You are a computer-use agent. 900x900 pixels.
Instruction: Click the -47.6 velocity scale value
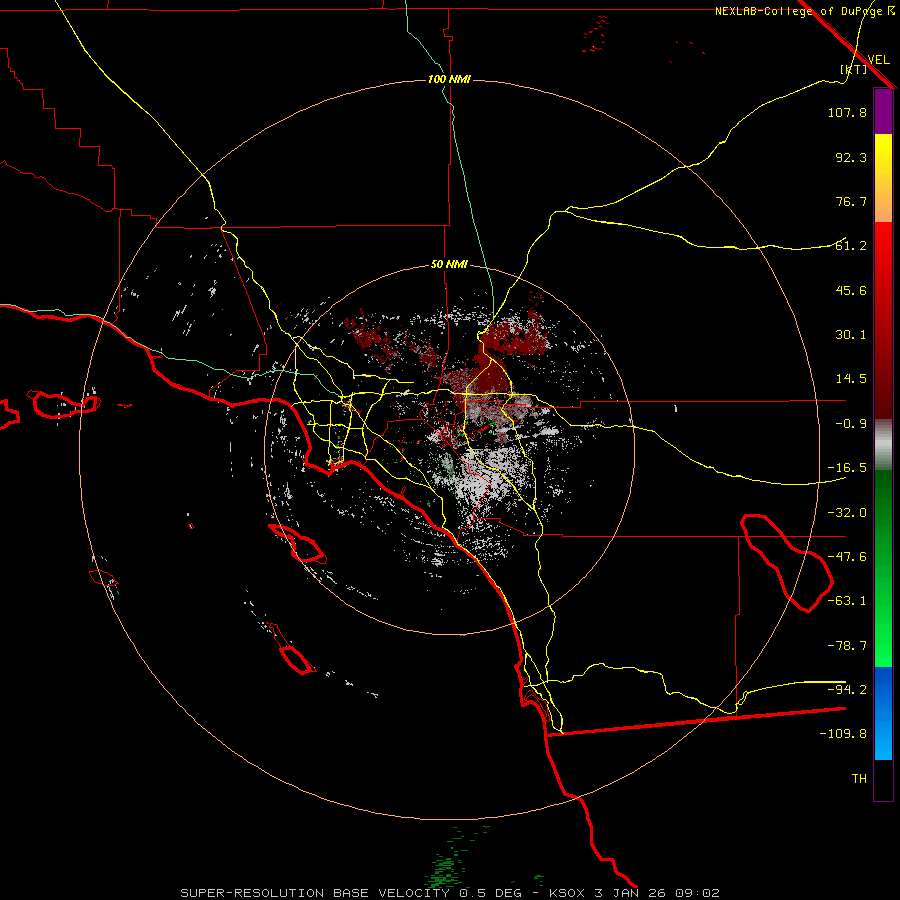coord(847,557)
